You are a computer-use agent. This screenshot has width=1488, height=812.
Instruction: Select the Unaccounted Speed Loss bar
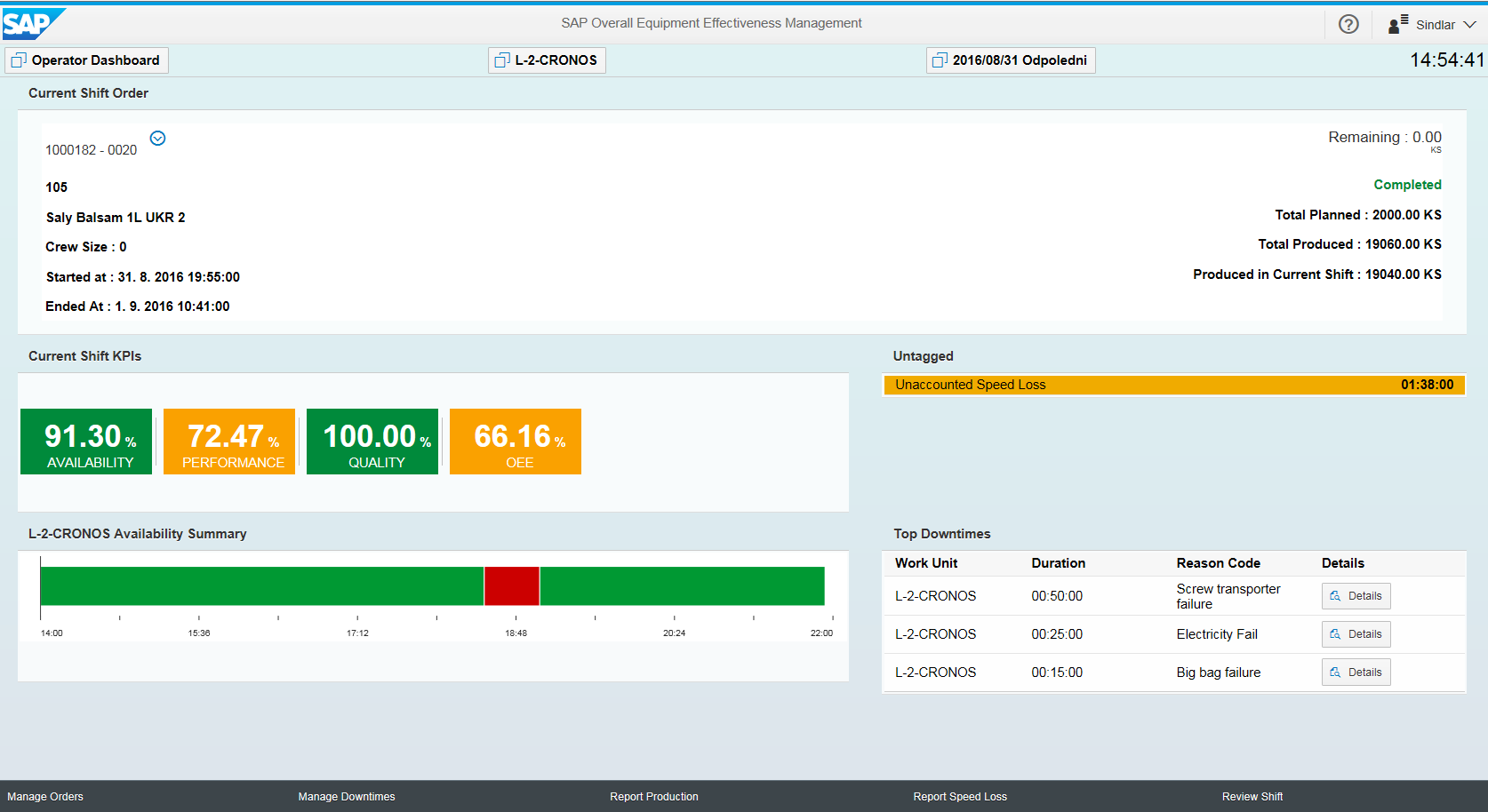(1173, 385)
